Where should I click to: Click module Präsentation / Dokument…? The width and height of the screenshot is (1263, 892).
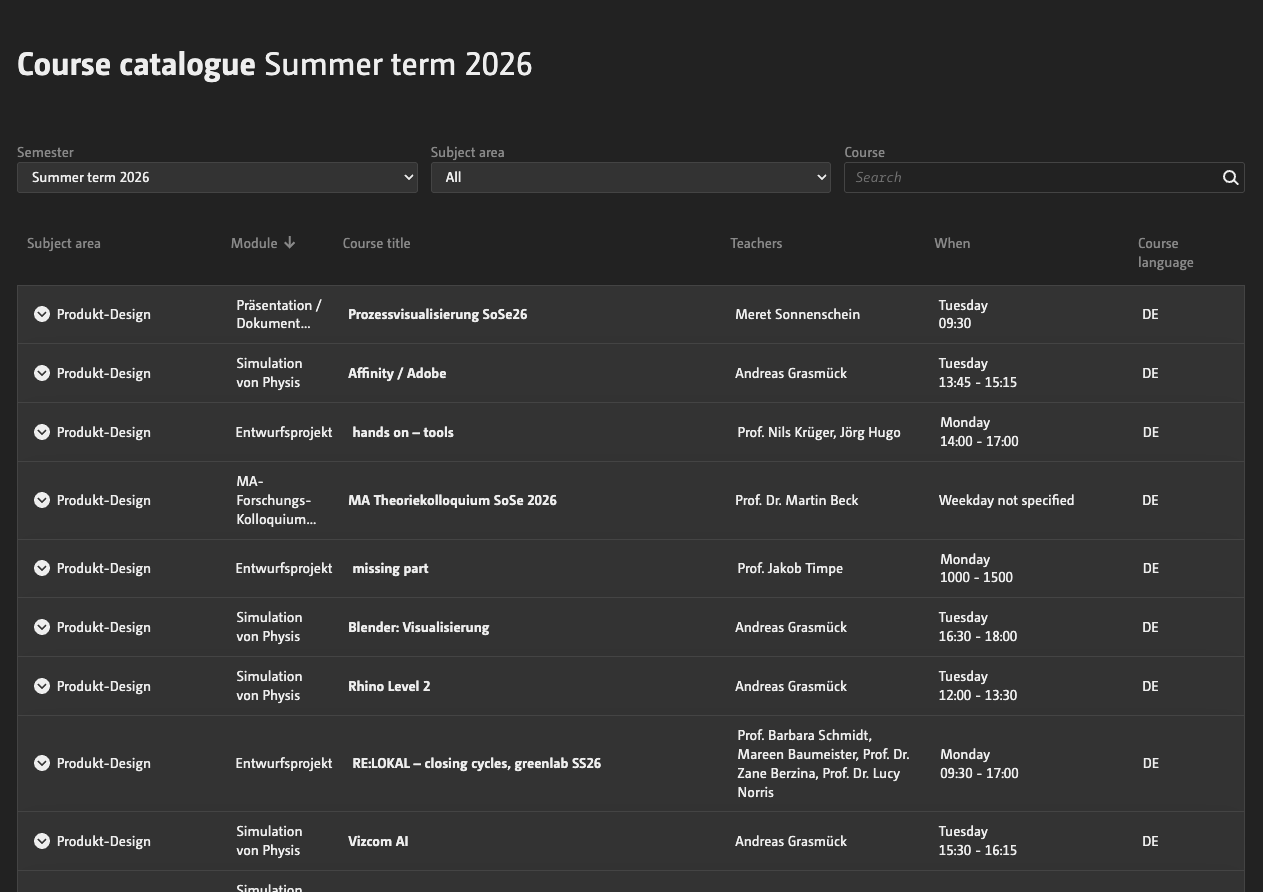[x=279, y=314]
